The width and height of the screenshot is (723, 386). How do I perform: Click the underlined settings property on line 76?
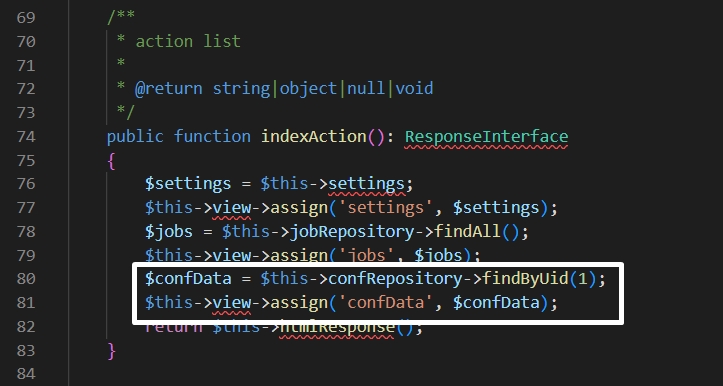click(x=367, y=184)
